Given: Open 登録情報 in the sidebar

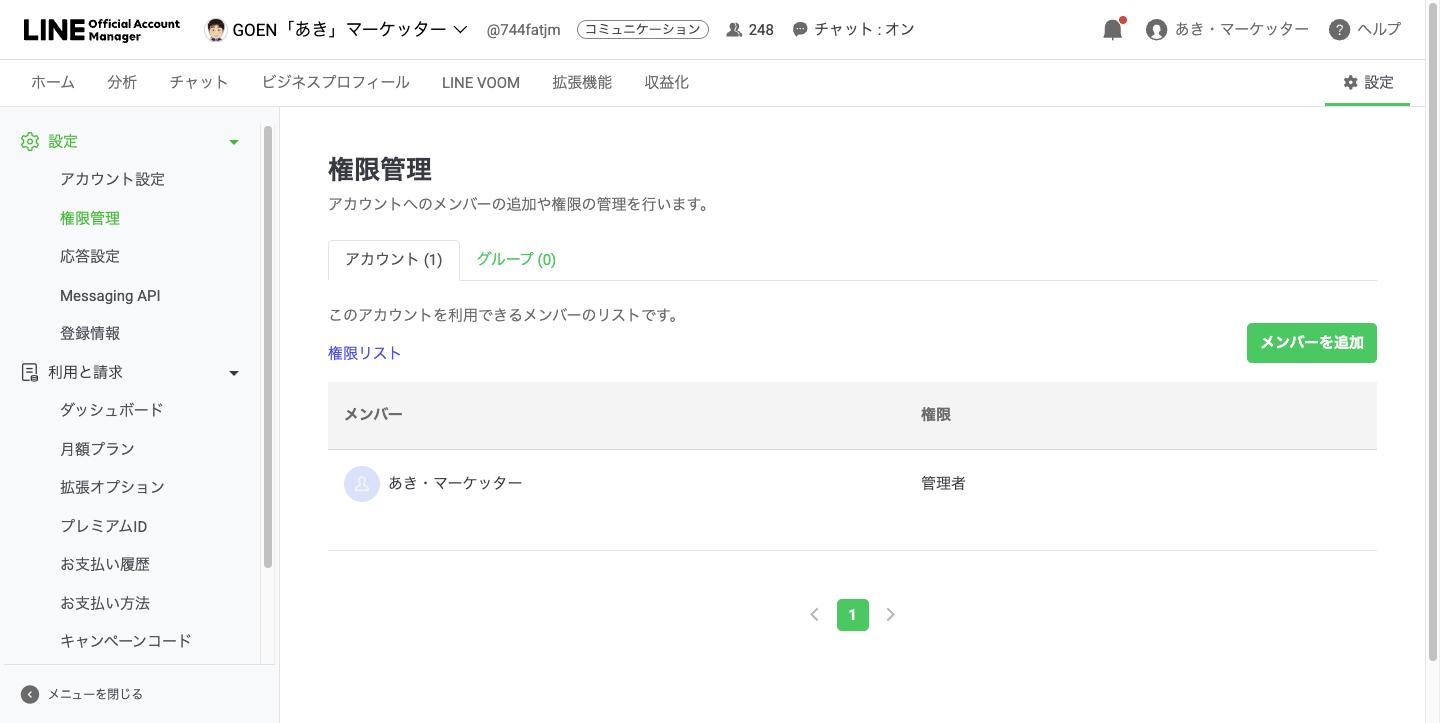Looking at the screenshot, I should pos(90,334).
